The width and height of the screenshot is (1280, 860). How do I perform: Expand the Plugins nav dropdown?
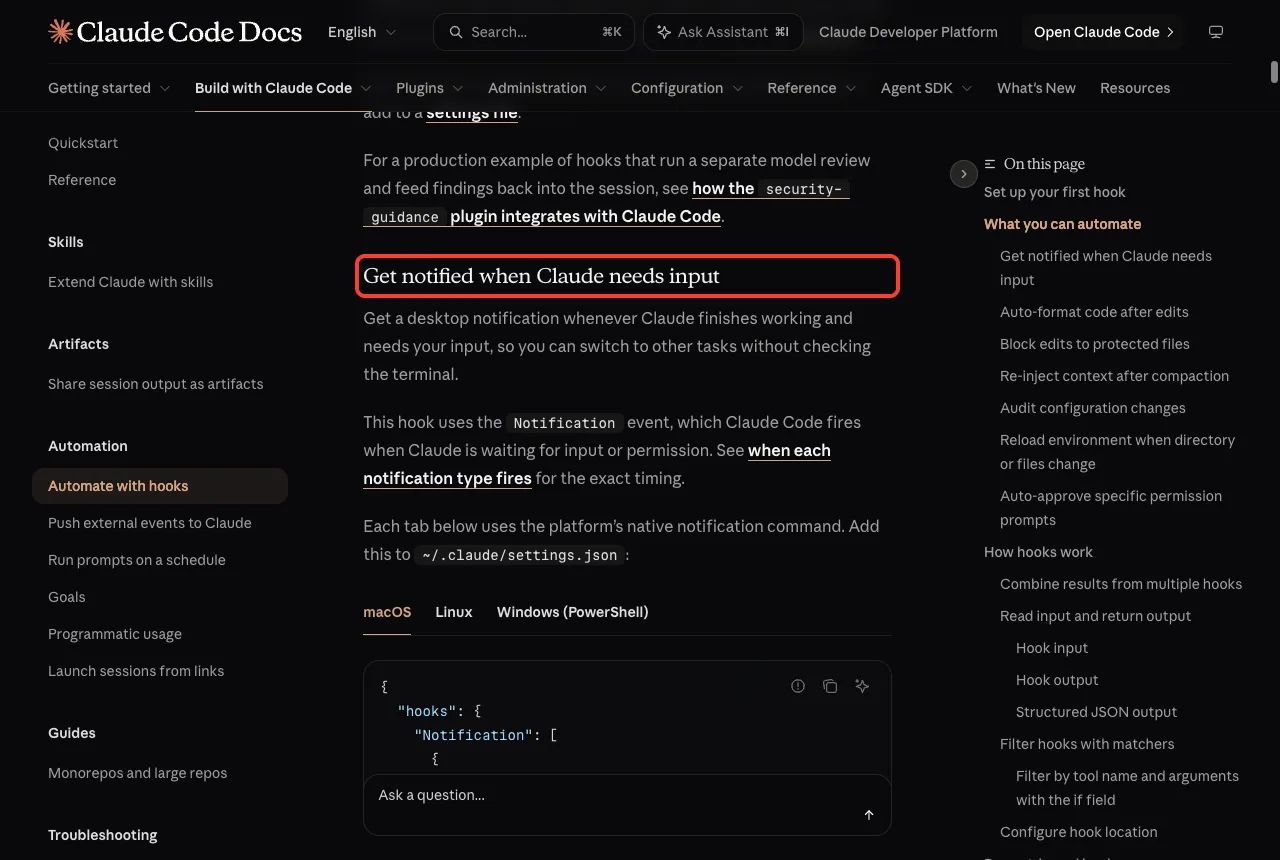(430, 88)
